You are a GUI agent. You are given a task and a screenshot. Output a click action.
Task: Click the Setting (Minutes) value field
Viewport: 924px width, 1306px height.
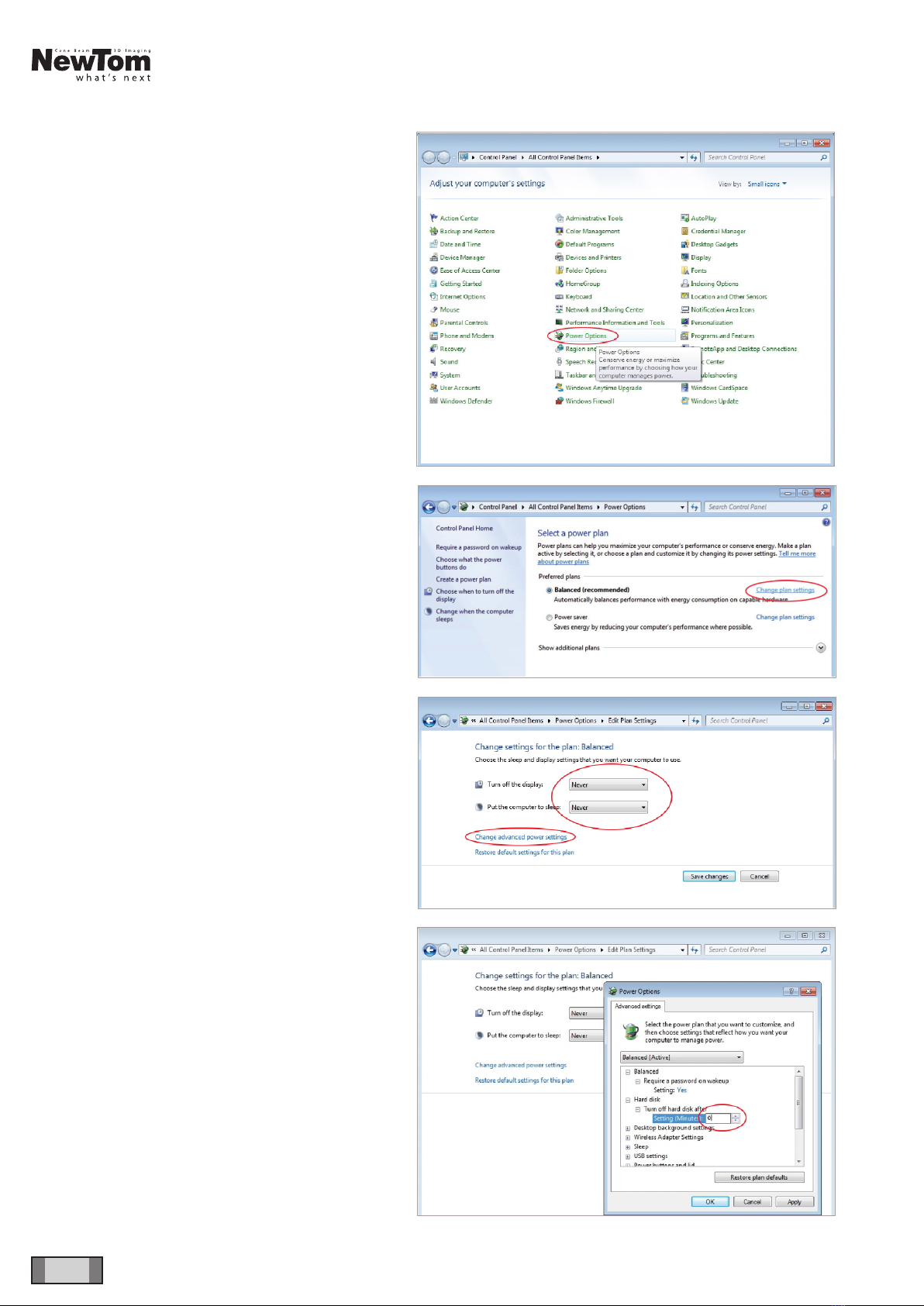pos(718,1118)
